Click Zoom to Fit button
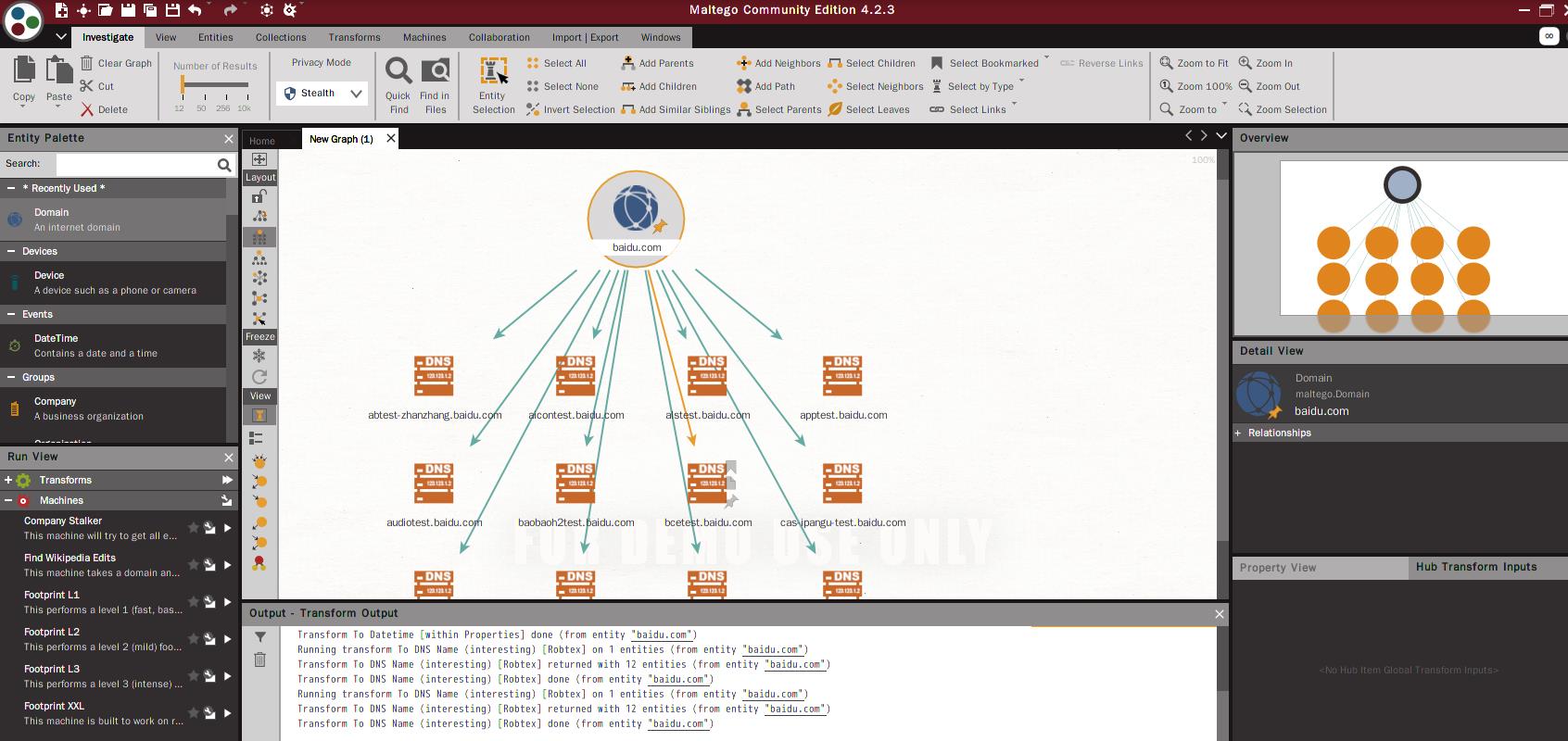Image resolution: width=1568 pixels, height=741 pixels. click(x=1194, y=63)
